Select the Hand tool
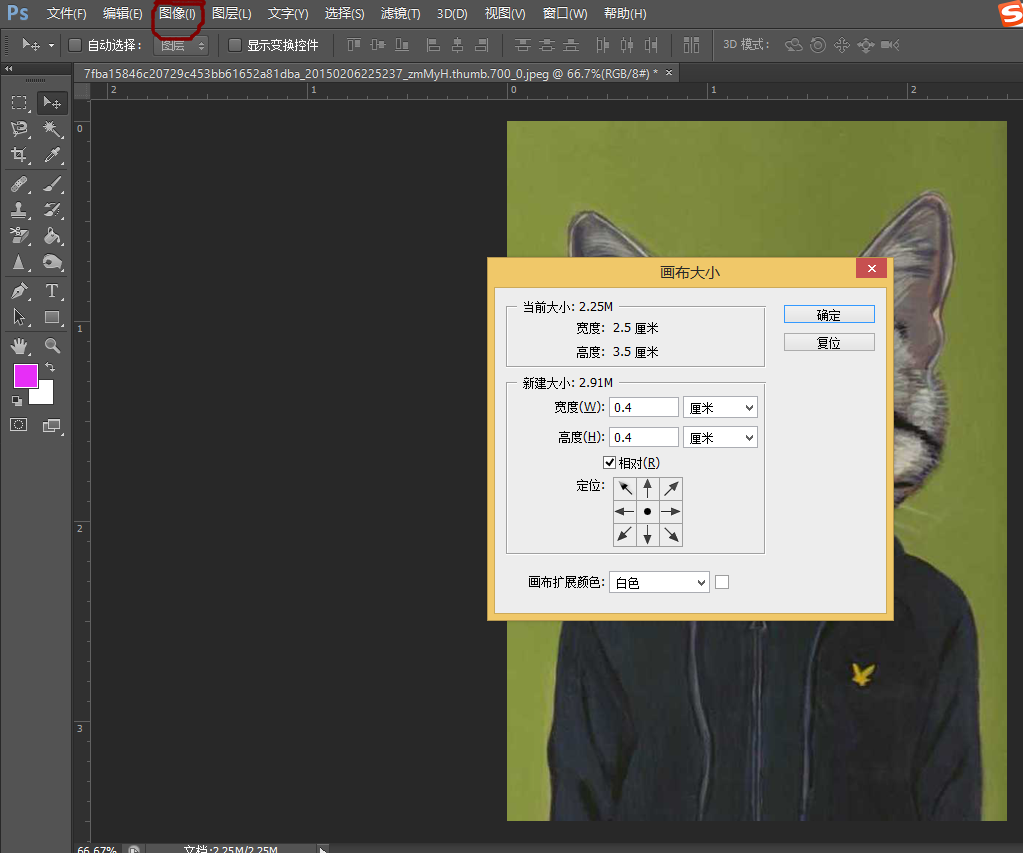Image resolution: width=1023 pixels, height=853 pixels. click(x=19, y=345)
